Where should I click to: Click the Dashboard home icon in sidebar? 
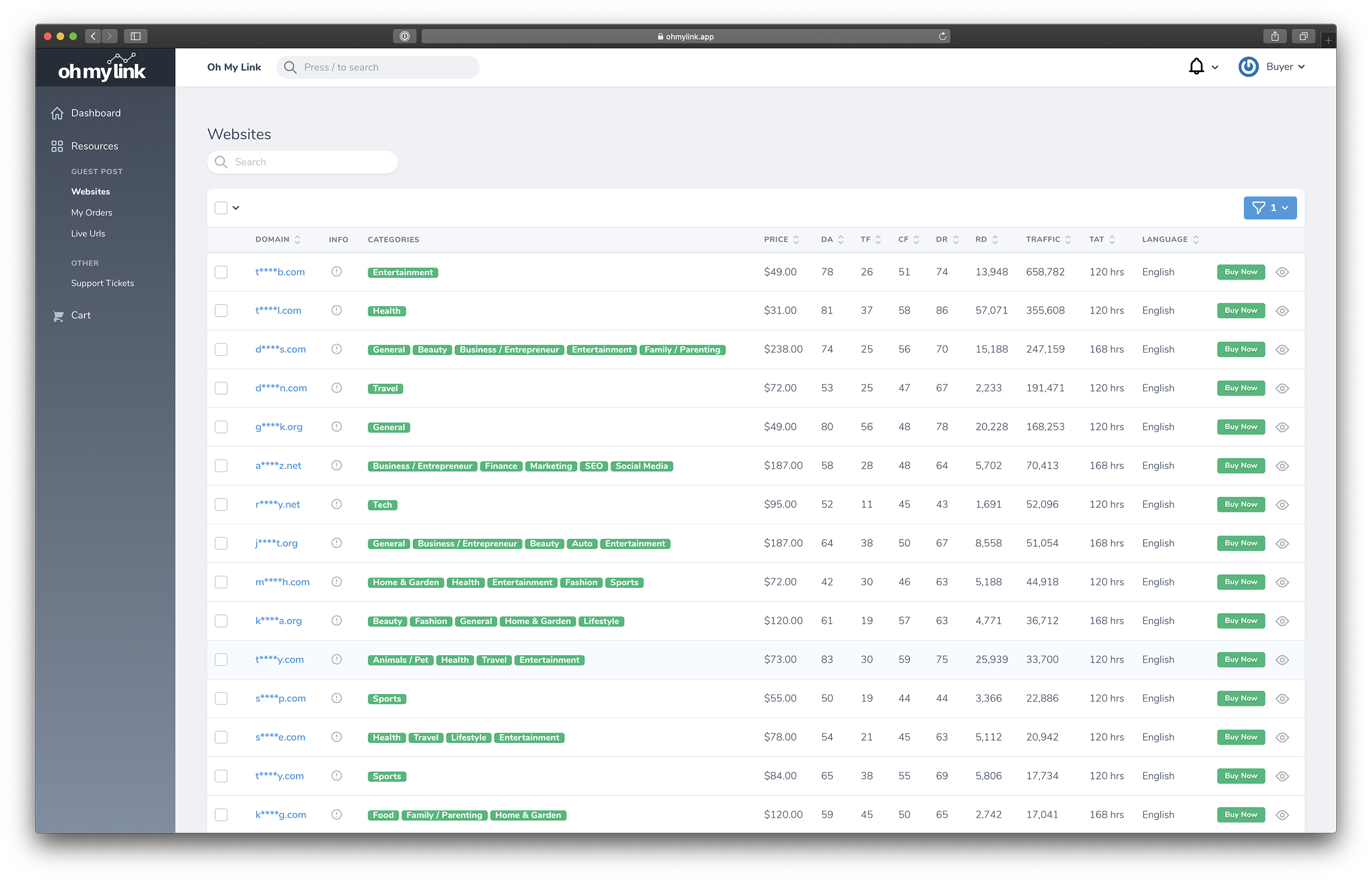pyautogui.click(x=57, y=113)
